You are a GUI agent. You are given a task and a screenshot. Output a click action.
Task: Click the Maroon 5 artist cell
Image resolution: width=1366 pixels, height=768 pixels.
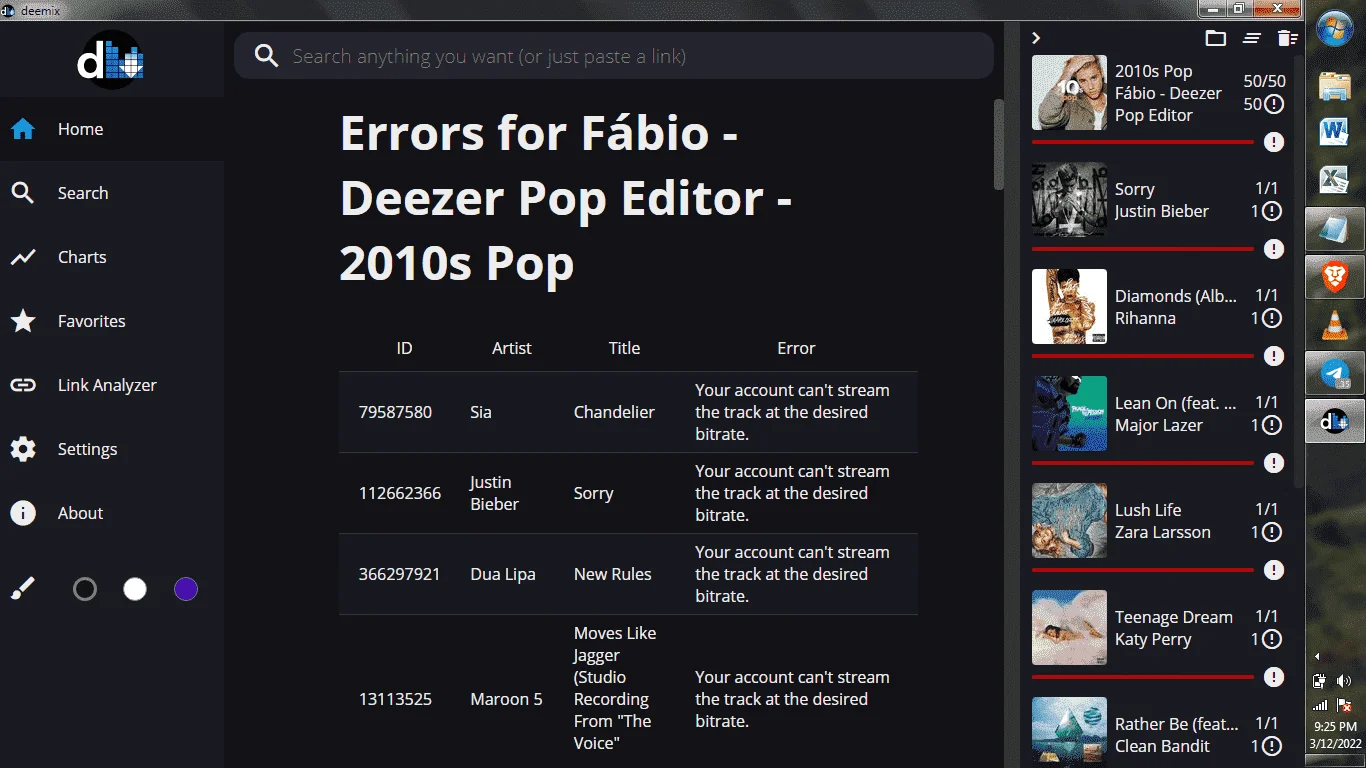(x=506, y=699)
